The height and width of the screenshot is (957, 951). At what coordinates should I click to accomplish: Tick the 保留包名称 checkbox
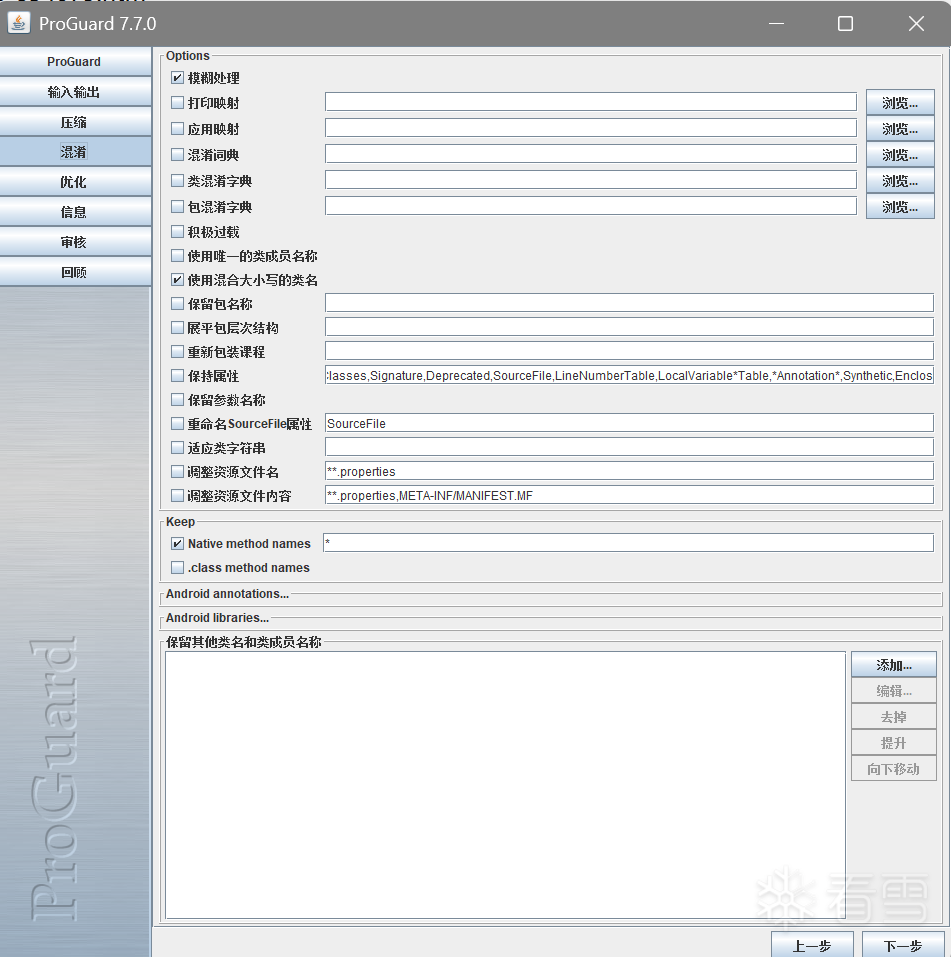(x=178, y=303)
